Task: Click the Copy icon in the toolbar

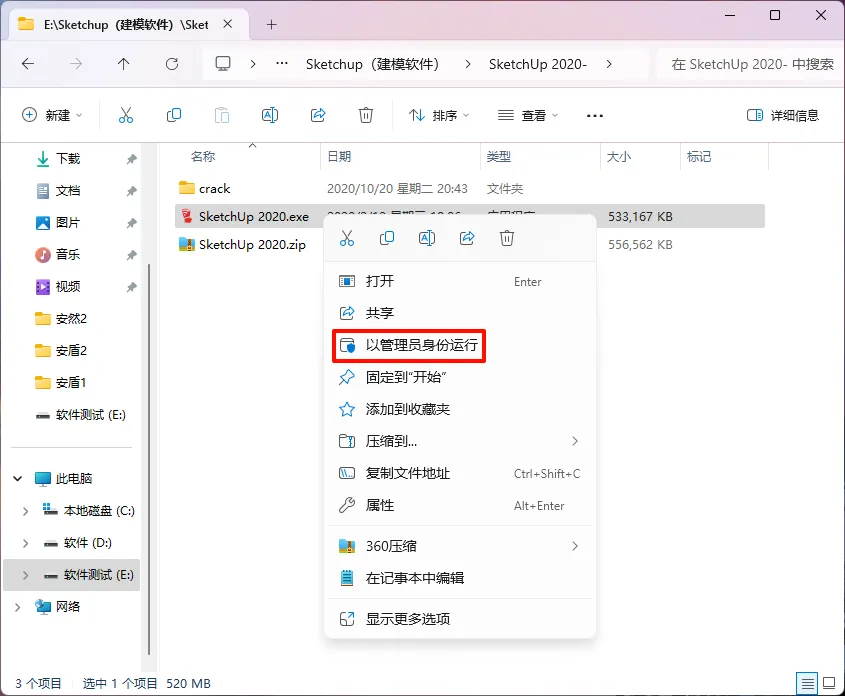Action: pyautogui.click(x=174, y=115)
